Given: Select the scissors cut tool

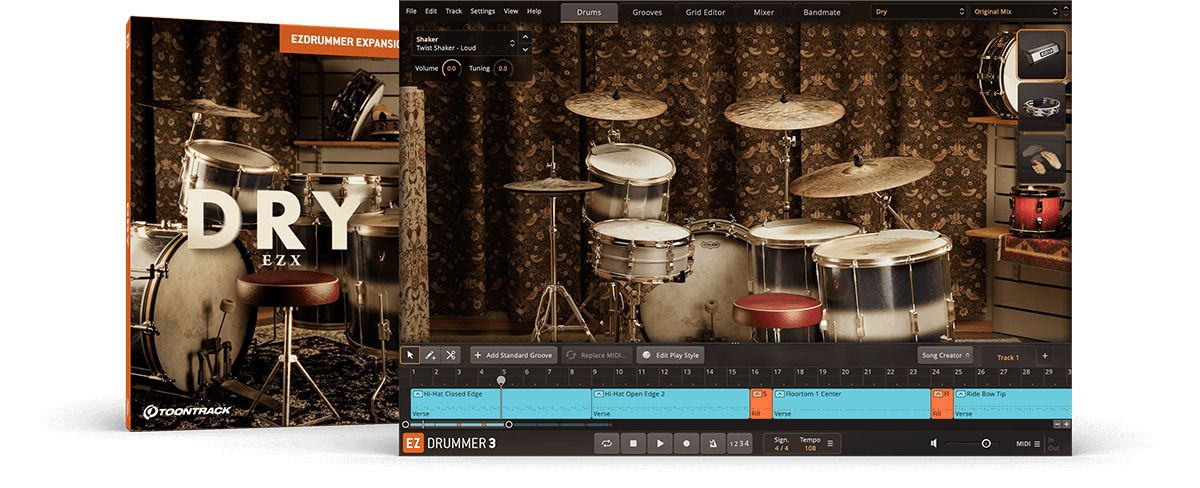Looking at the screenshot, I should tap(450, 355).
